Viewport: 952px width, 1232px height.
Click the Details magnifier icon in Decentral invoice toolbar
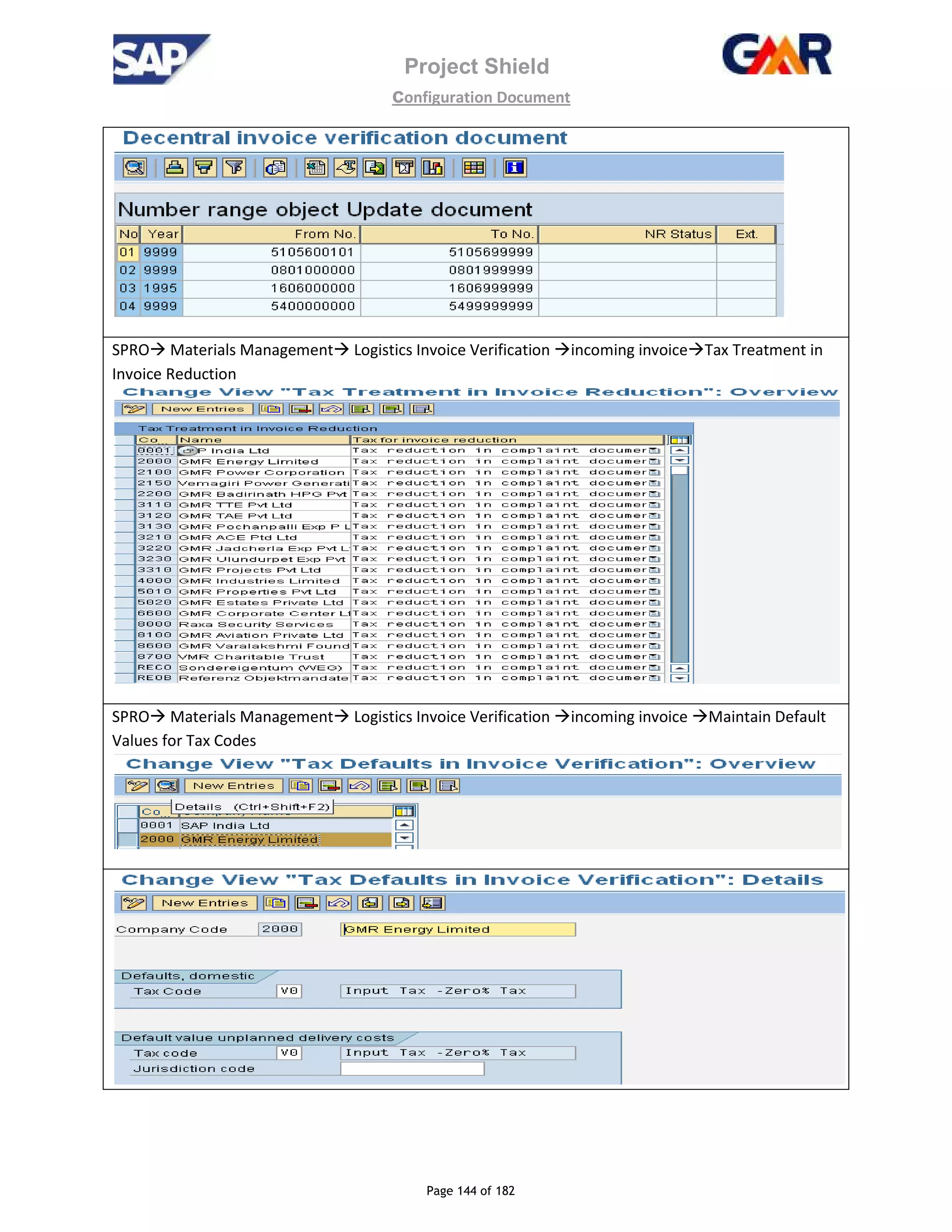point(135,167)
